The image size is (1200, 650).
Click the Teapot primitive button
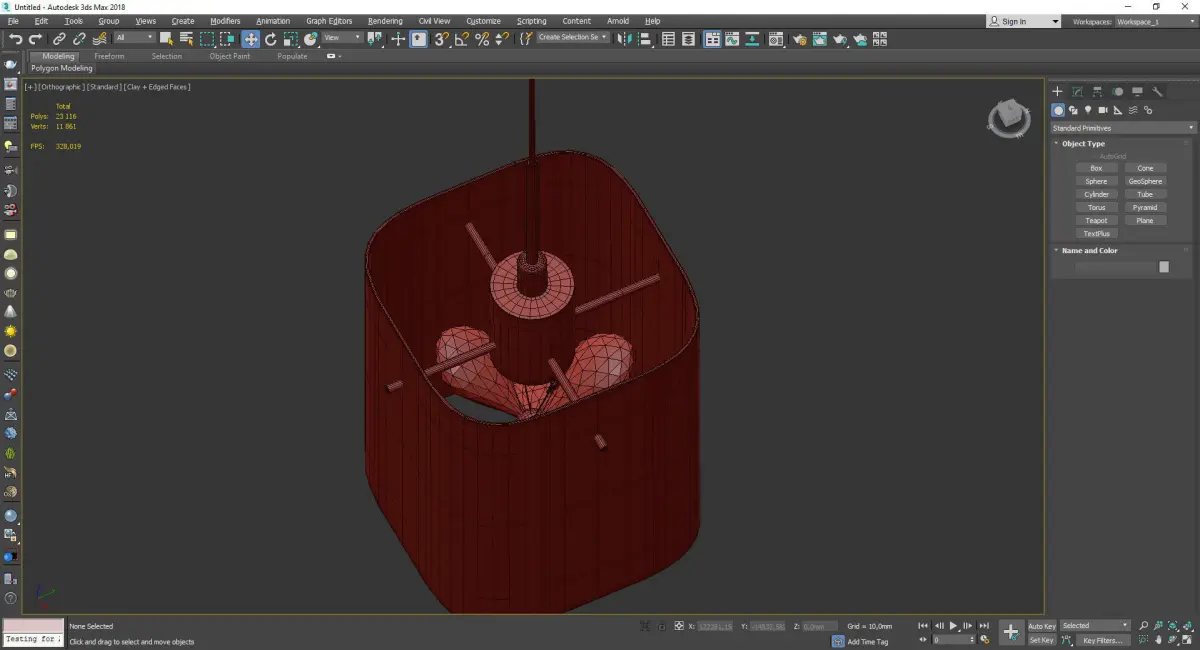pos(1096,220)
